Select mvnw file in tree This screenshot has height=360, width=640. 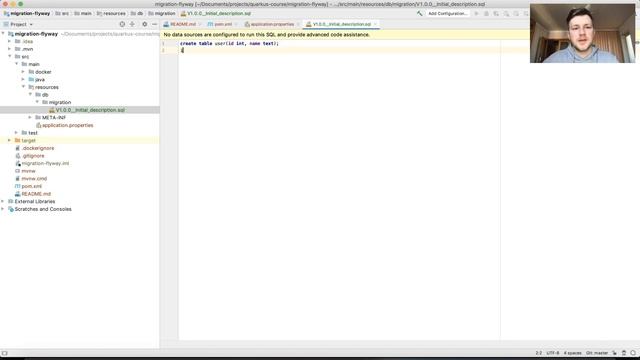25,171
